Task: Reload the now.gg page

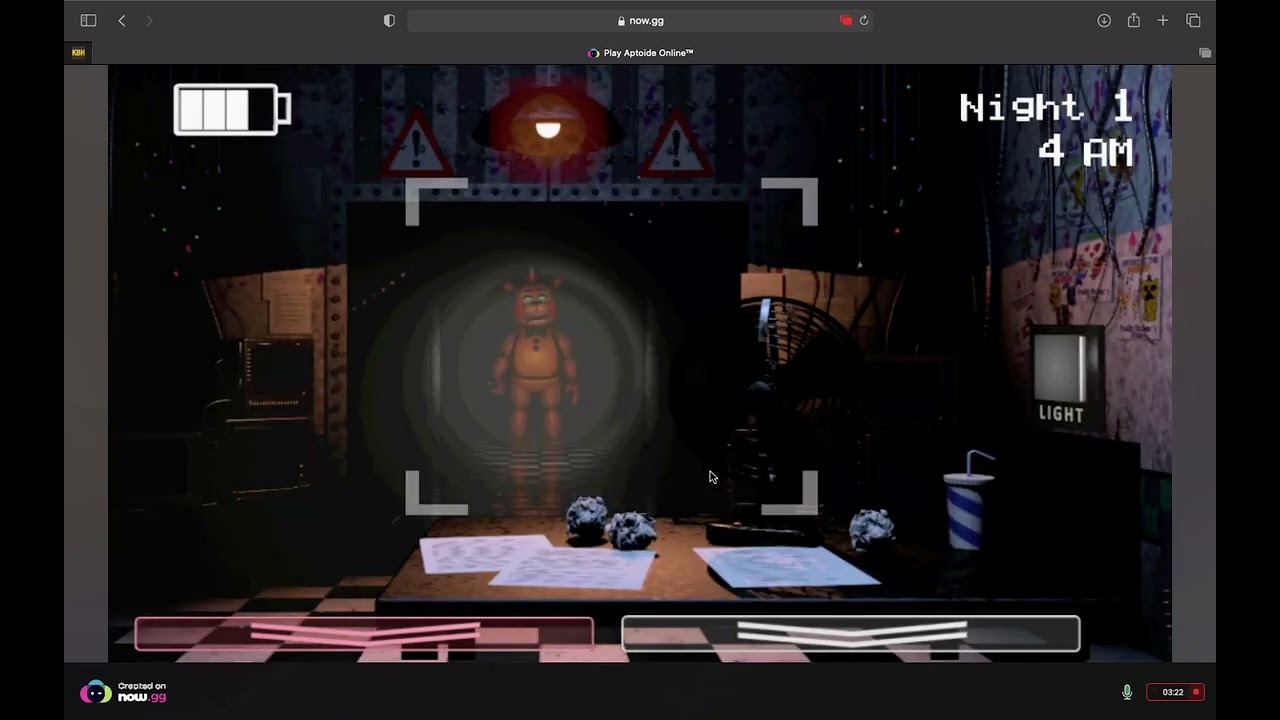Action: (x=864, y=20)
